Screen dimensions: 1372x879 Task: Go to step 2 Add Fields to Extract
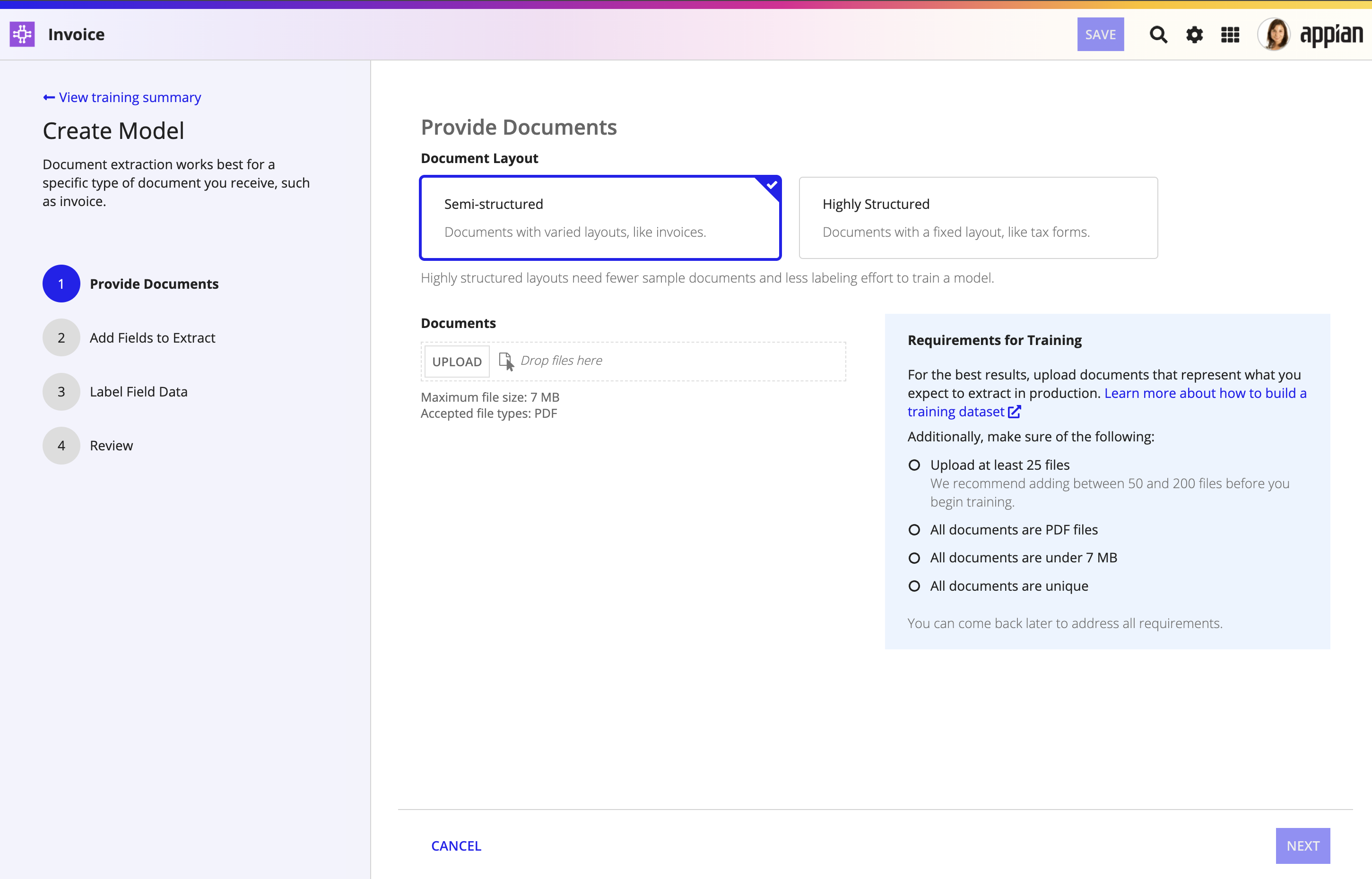pyautogui.click(x=129, y=338)
